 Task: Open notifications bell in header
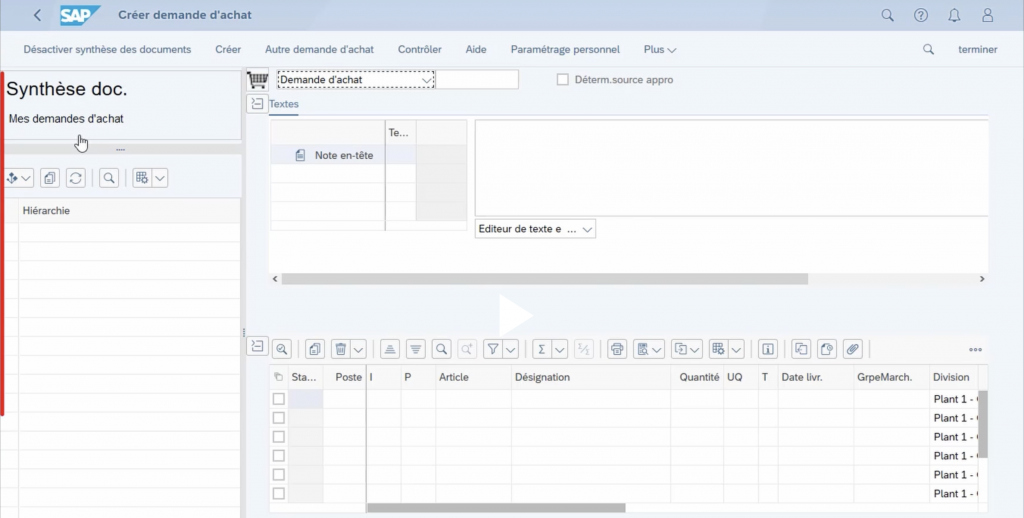tap(954, 15)
